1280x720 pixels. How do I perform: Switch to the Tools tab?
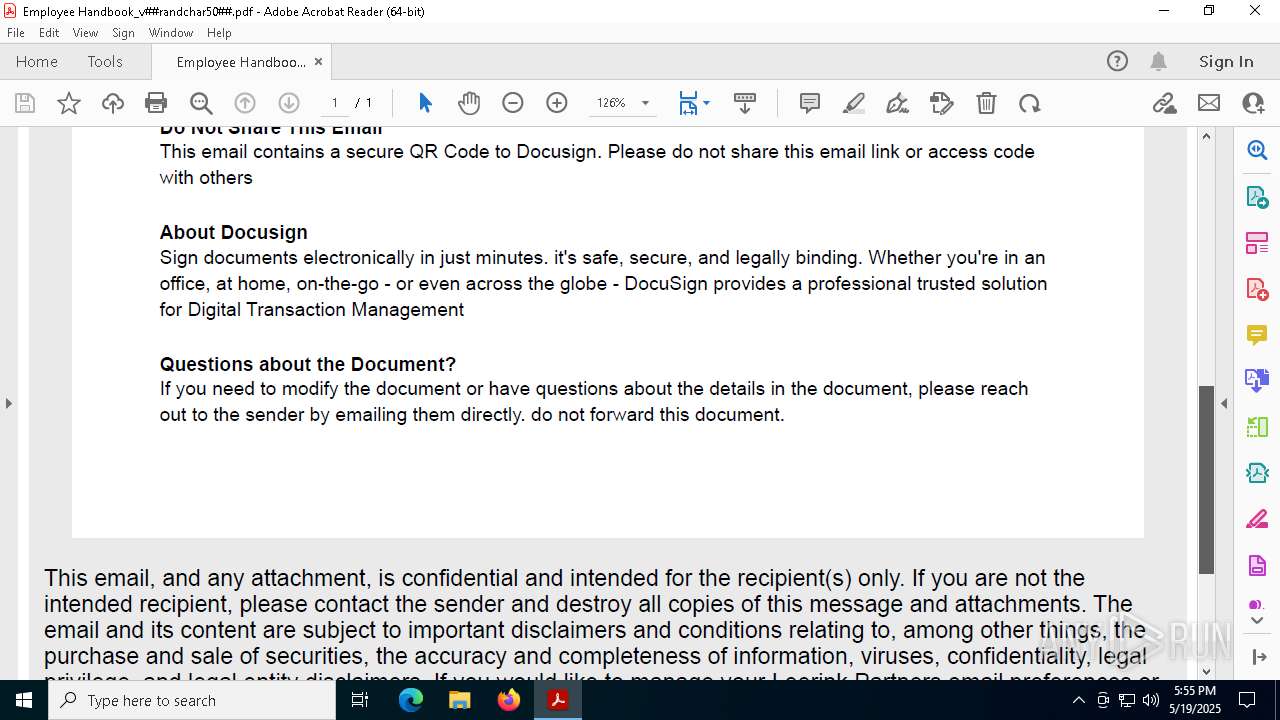[105, 62]
